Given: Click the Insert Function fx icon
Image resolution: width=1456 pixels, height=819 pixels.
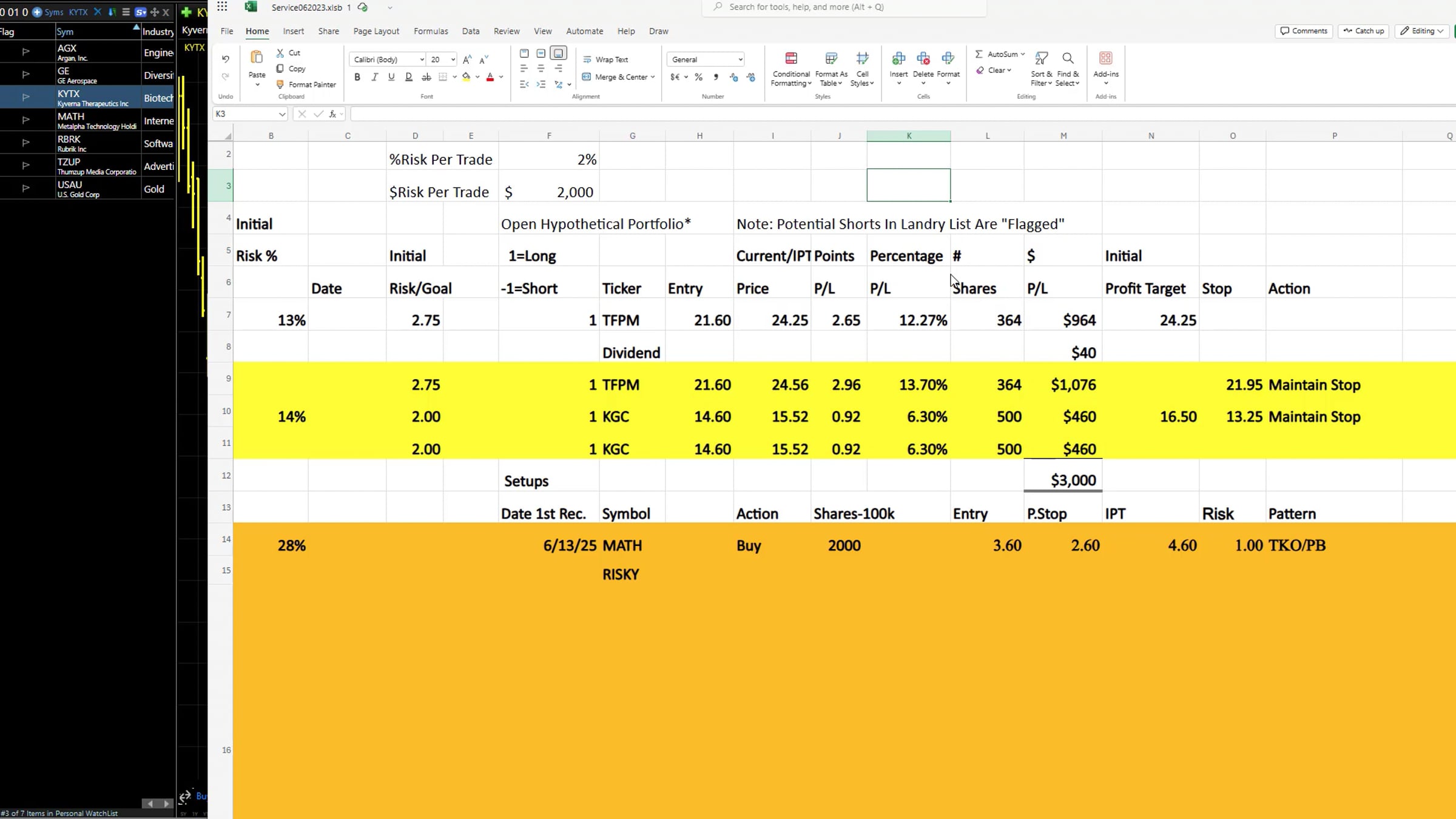Looking at the screenshot, I should coord(332,114).
